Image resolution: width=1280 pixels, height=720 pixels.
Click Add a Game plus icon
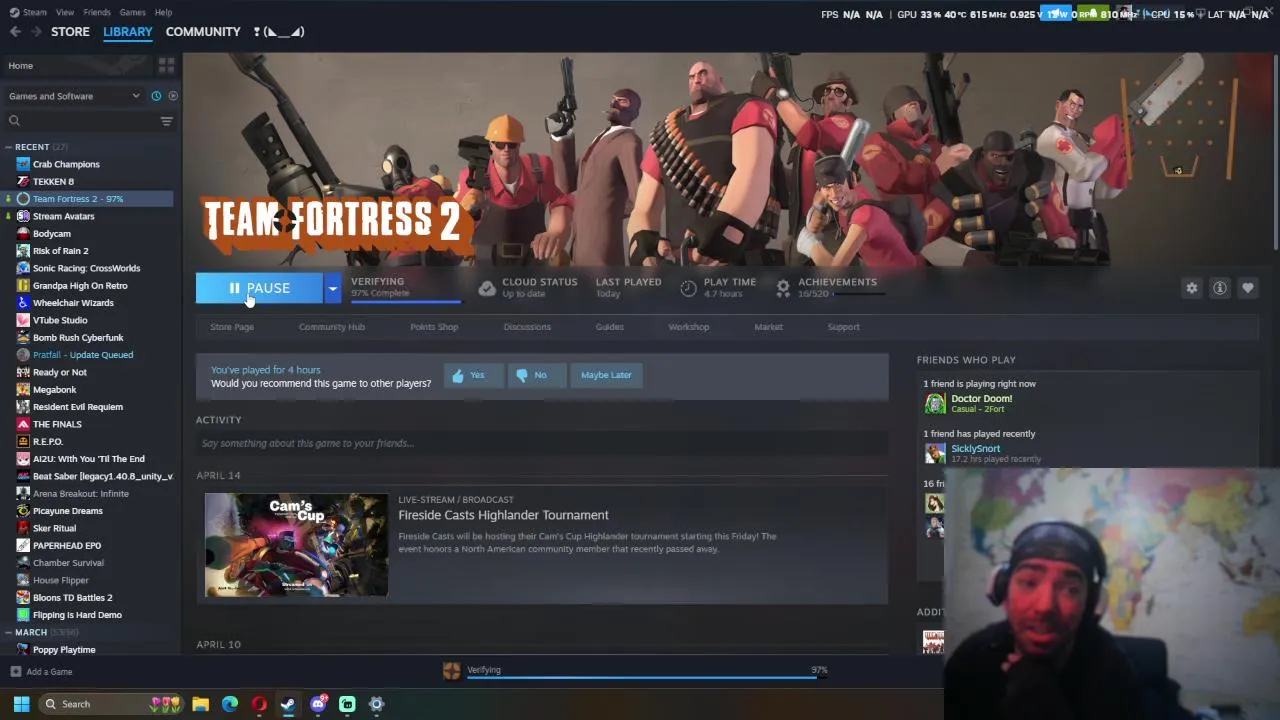pos(15,672)
